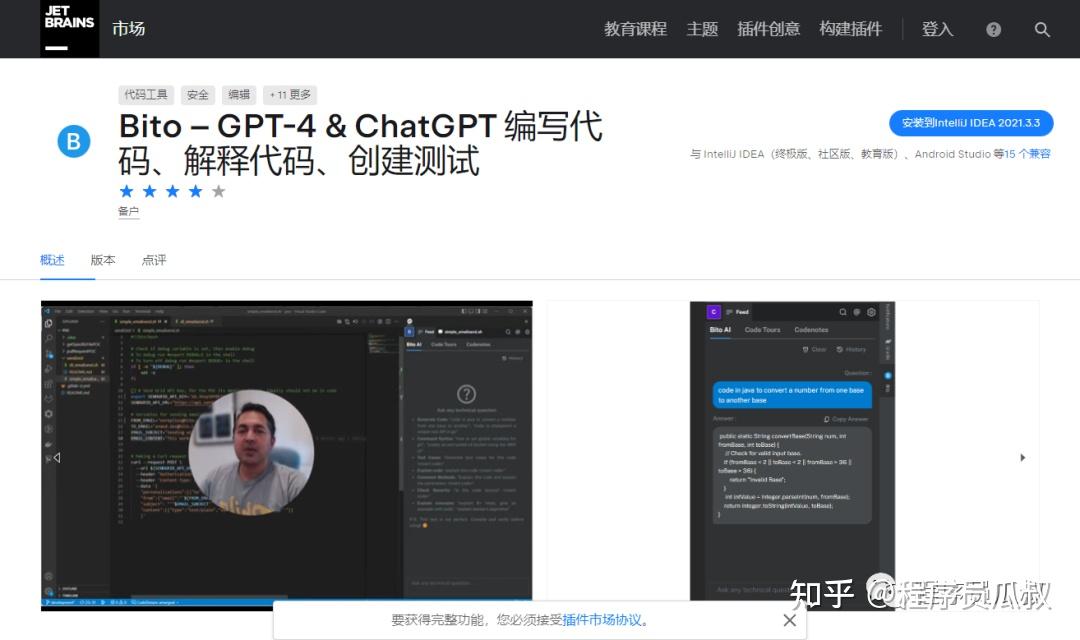Click the JetBrains logo in the header
Screen dimensions: 1080x640
click(67, 28)
